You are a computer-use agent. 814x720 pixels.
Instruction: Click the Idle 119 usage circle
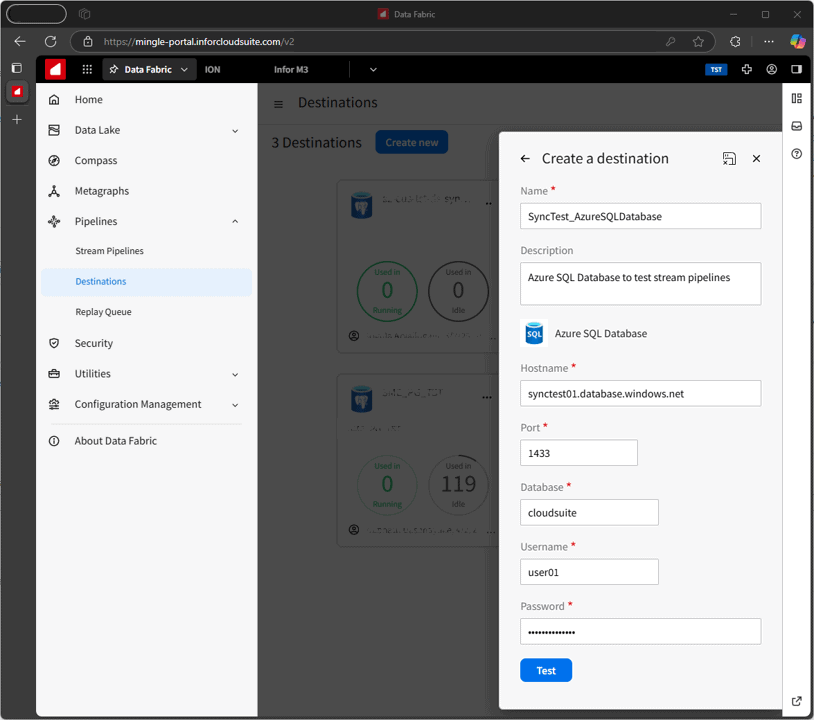coord(458,485)
